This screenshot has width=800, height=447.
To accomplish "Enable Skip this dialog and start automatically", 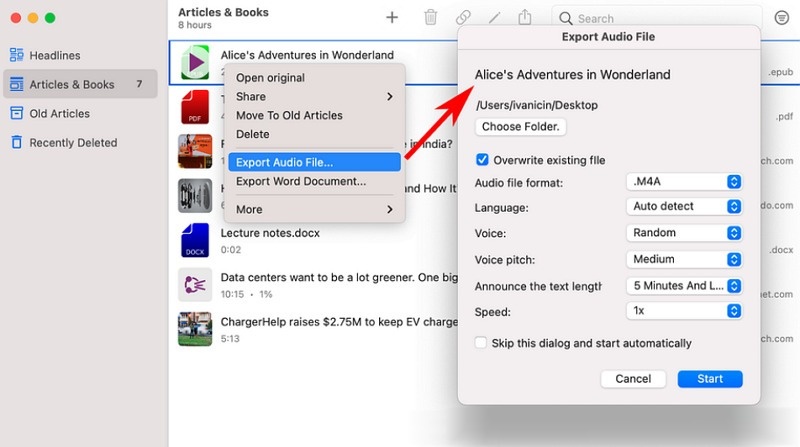I will pyautogui.click(x=482, y=343).
